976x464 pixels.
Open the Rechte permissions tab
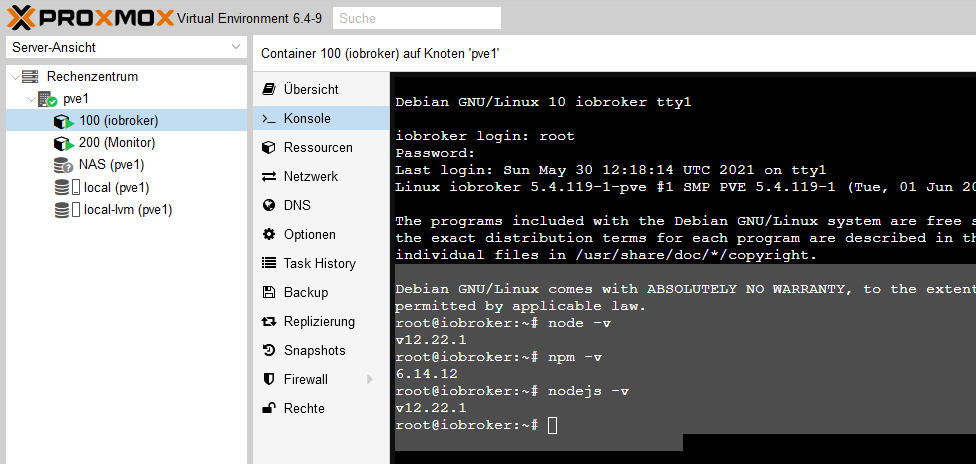(x=321, y=409)
